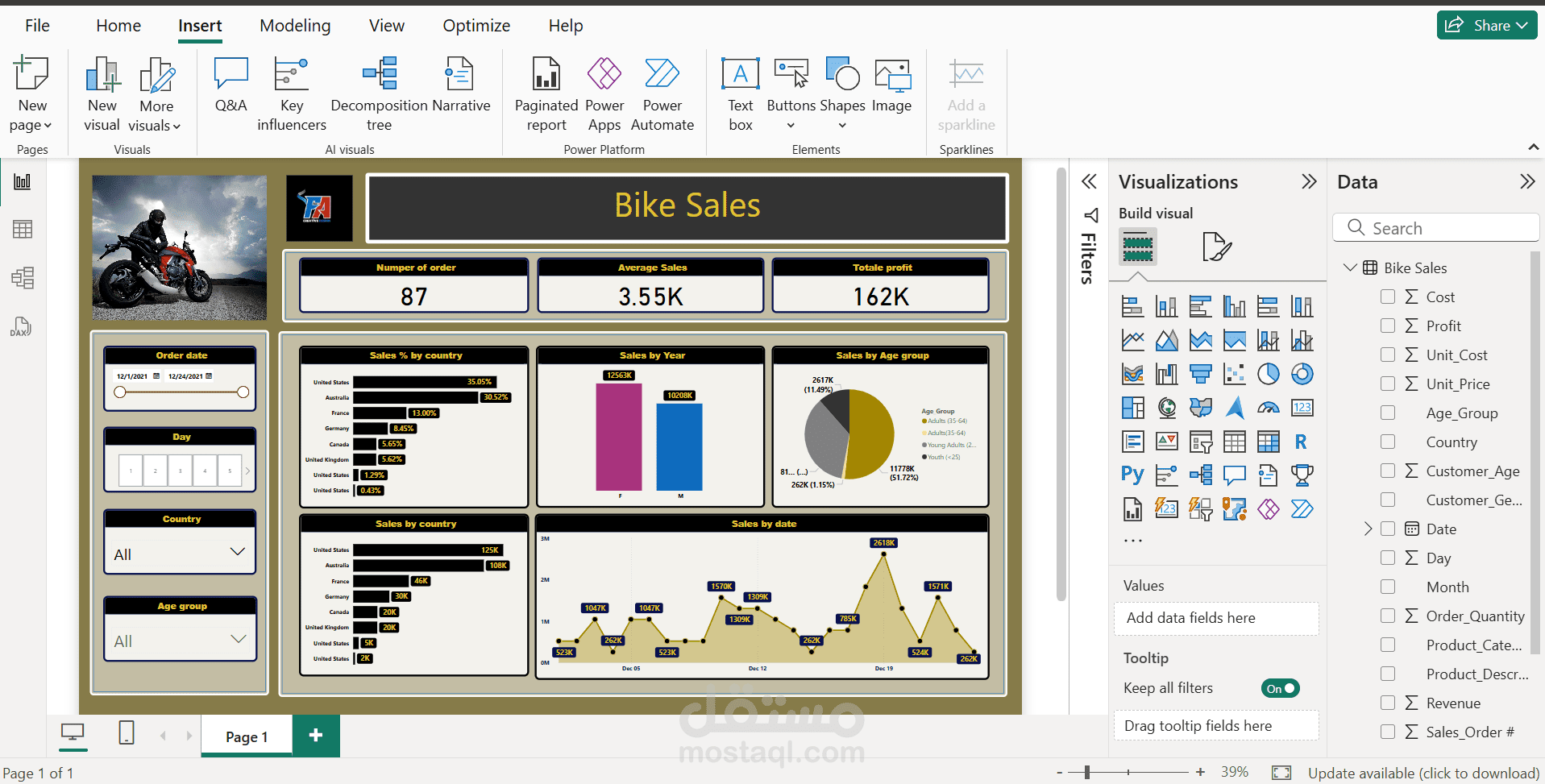Insert Power Automate visual

pos(662,93)
